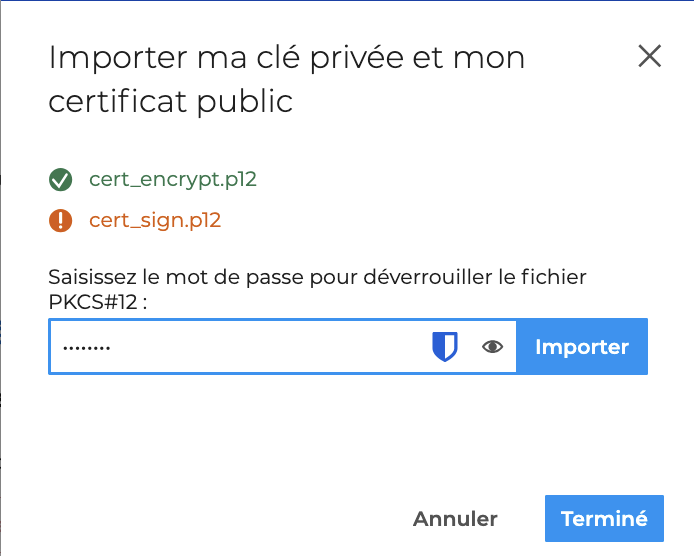Focus the PKCS#12 password input field
Image resolution: width=694 pixels, height=556 pixels.
tap(250, 347)
